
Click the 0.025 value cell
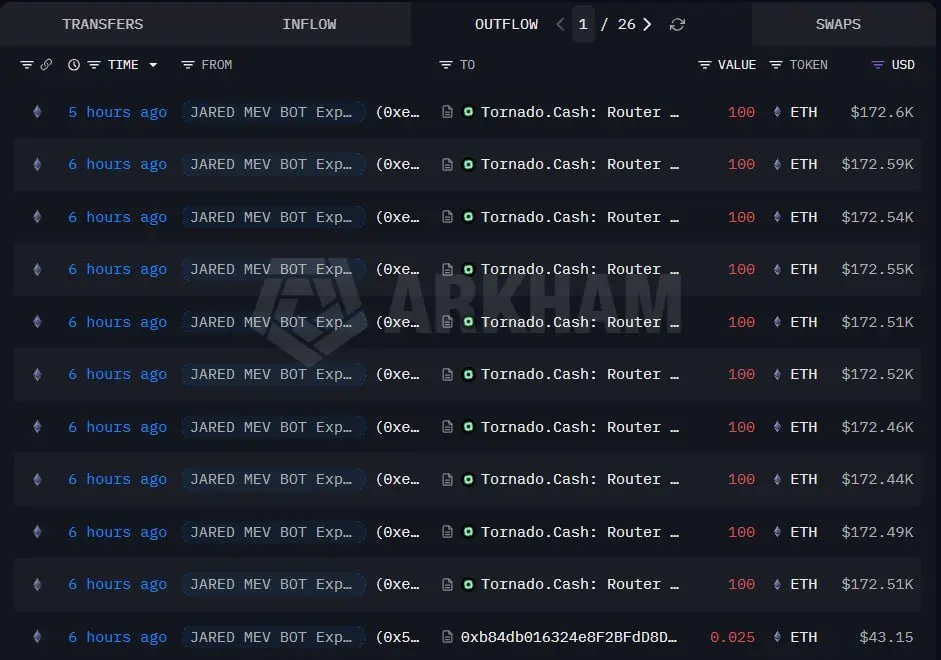coord(732,637)
